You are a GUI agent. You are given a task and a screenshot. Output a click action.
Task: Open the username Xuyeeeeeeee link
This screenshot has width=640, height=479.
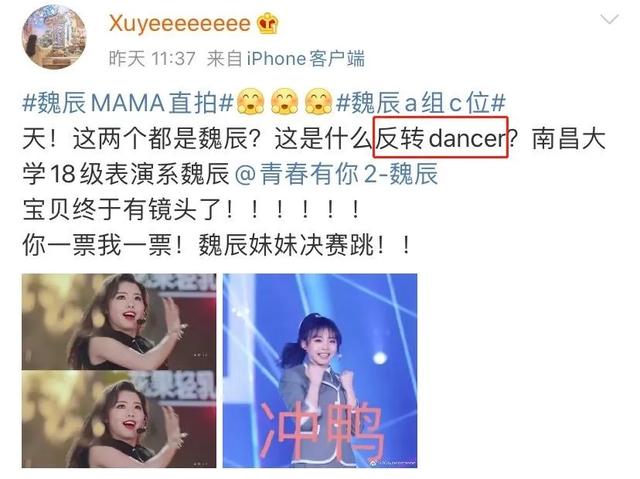[x=180, y=24]
